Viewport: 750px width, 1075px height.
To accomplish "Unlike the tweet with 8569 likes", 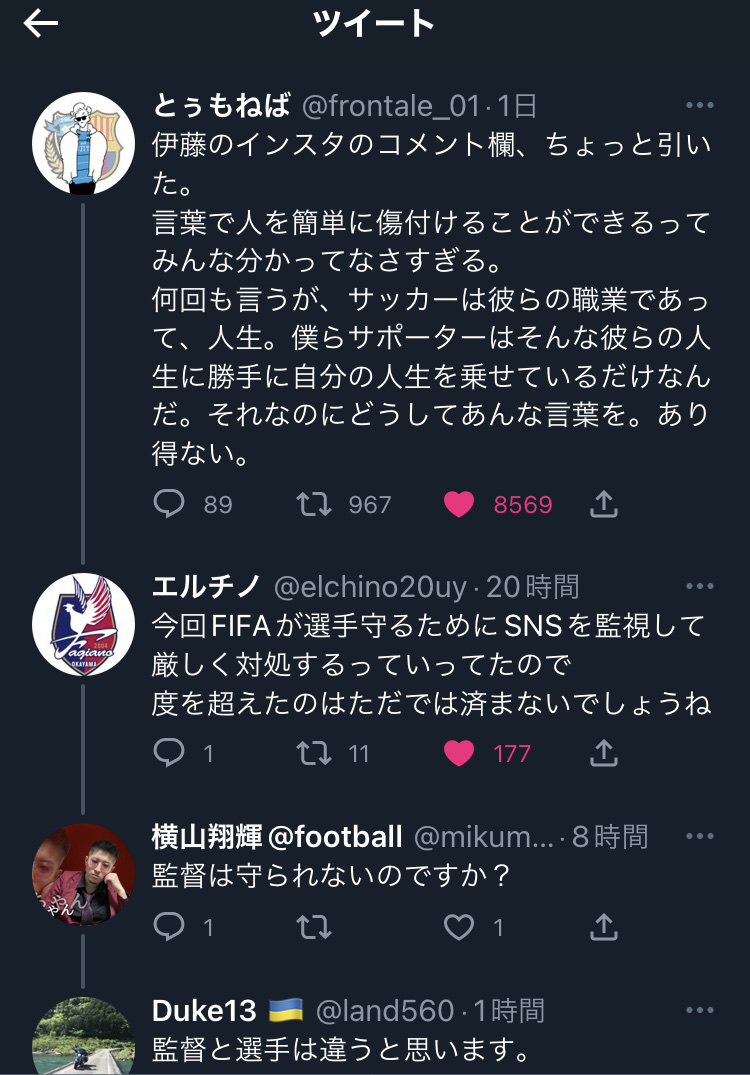I will tap(459, 505).
